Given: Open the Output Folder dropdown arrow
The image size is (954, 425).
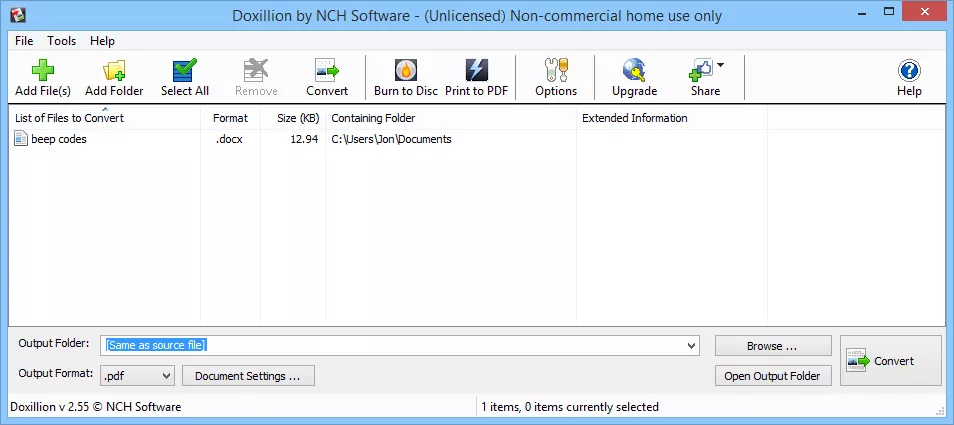Looking at the screenshot, I should (691, 345).
